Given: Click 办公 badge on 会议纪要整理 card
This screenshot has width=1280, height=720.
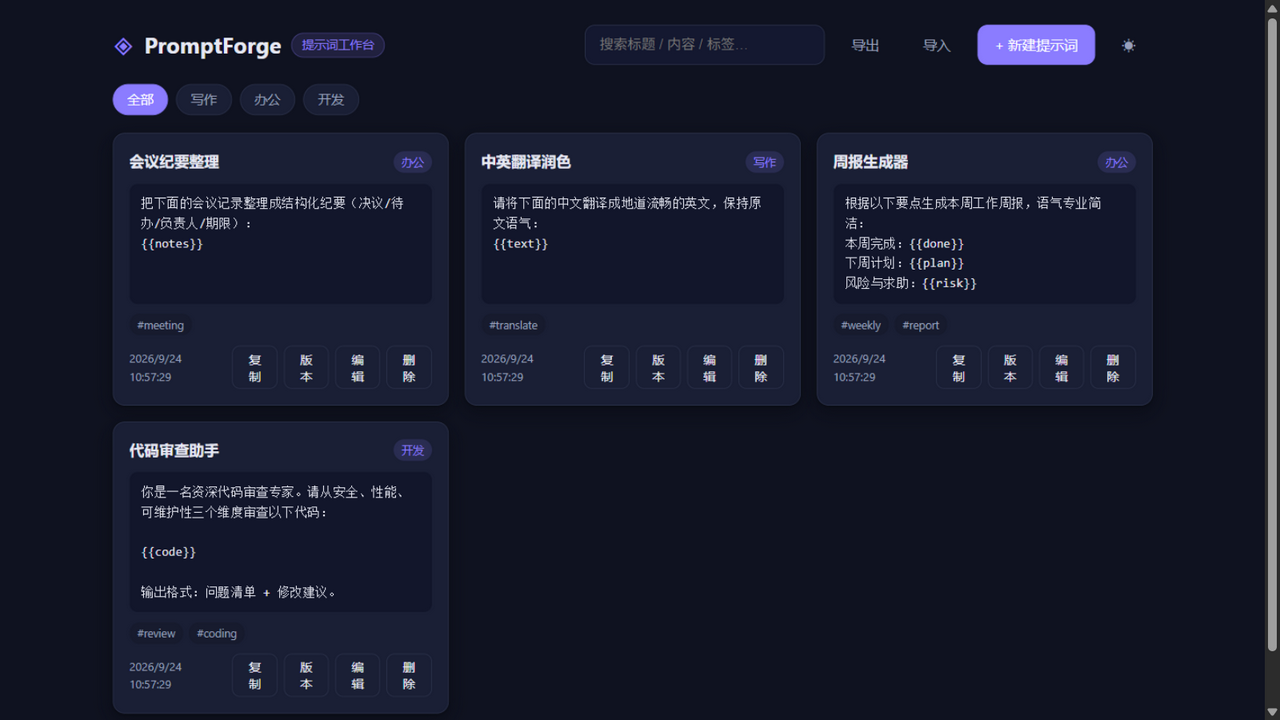Looking at the screenshot, I should [413, 162].
